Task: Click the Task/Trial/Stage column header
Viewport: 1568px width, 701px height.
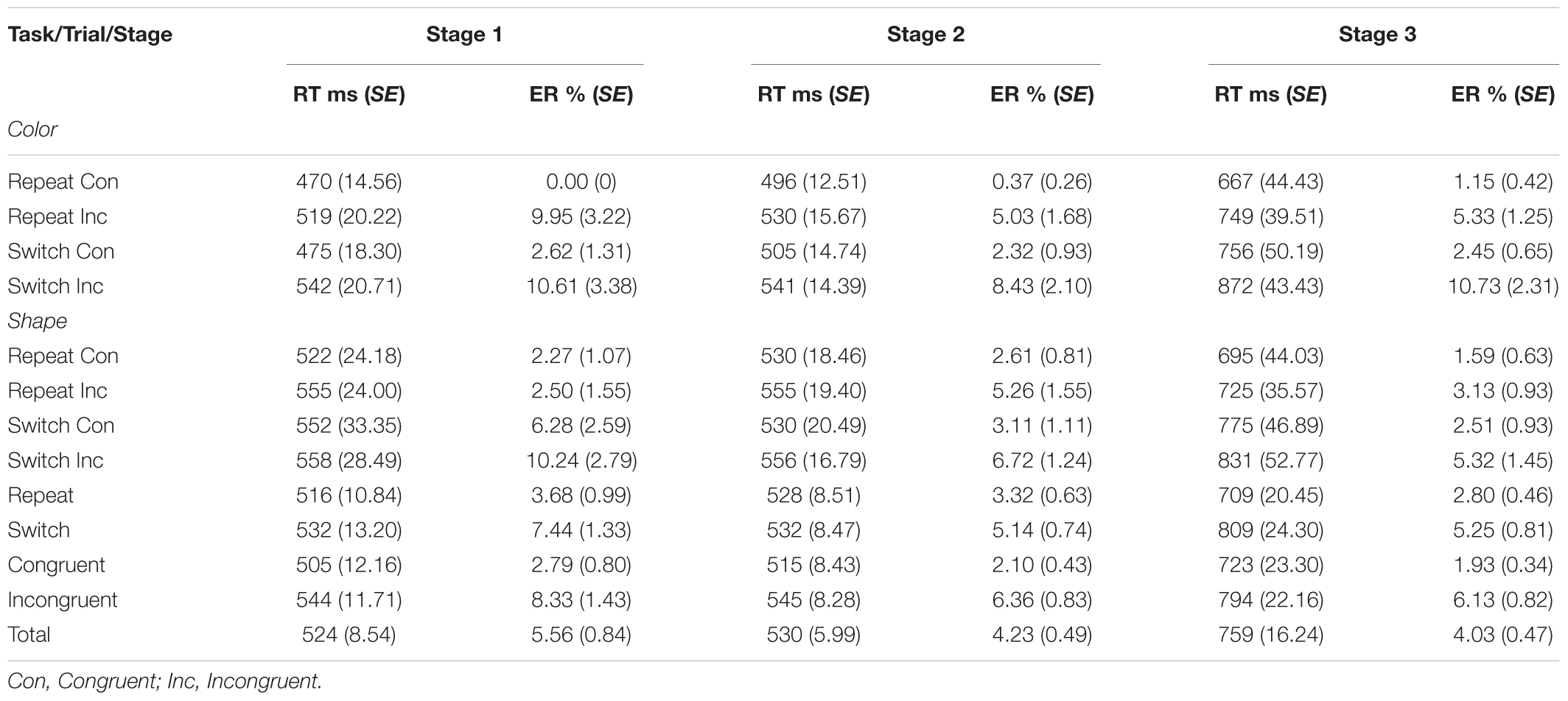Action: click(x=90, y=35)
